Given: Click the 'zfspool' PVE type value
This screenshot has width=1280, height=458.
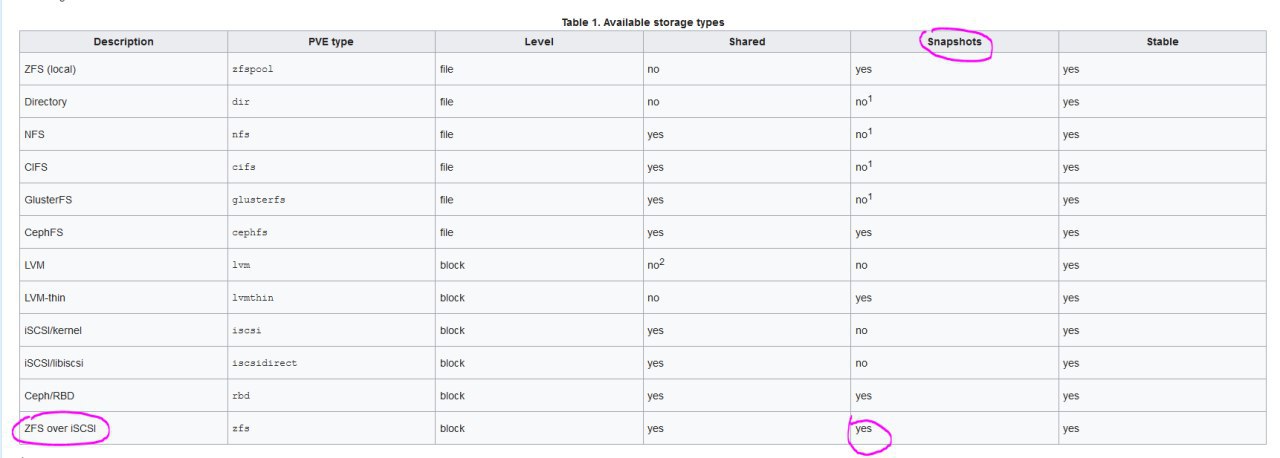Looking at the screenshot, I should click(252, 70).
